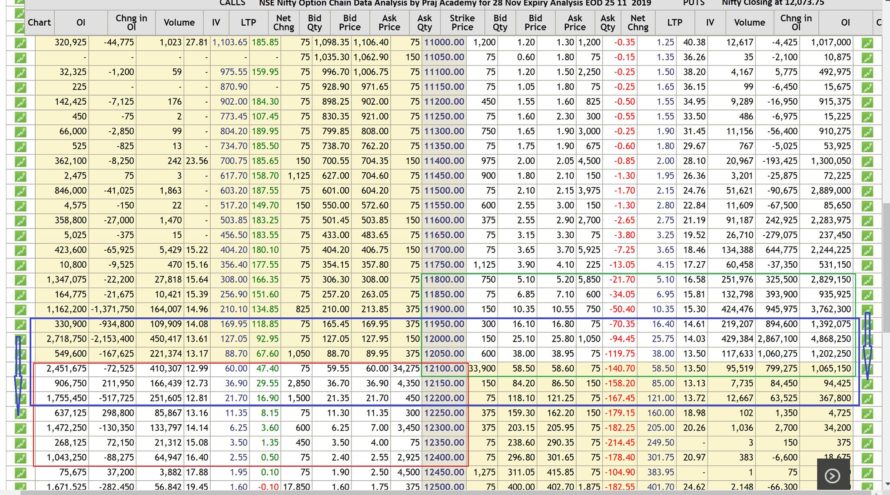Open calls chart icon for strike 11600.00
Screen dimensions: 890x495
(20, 220)
